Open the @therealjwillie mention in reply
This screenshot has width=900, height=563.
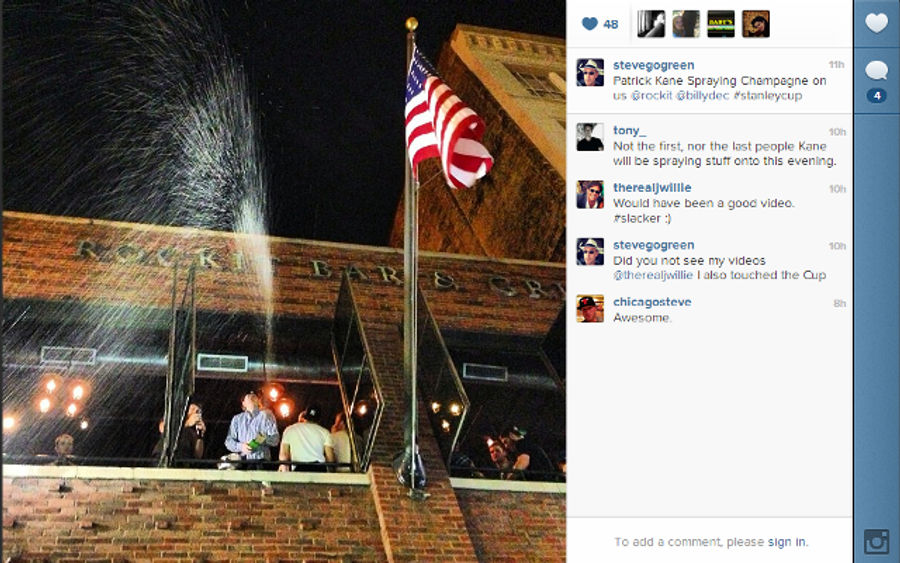(653, 275)
